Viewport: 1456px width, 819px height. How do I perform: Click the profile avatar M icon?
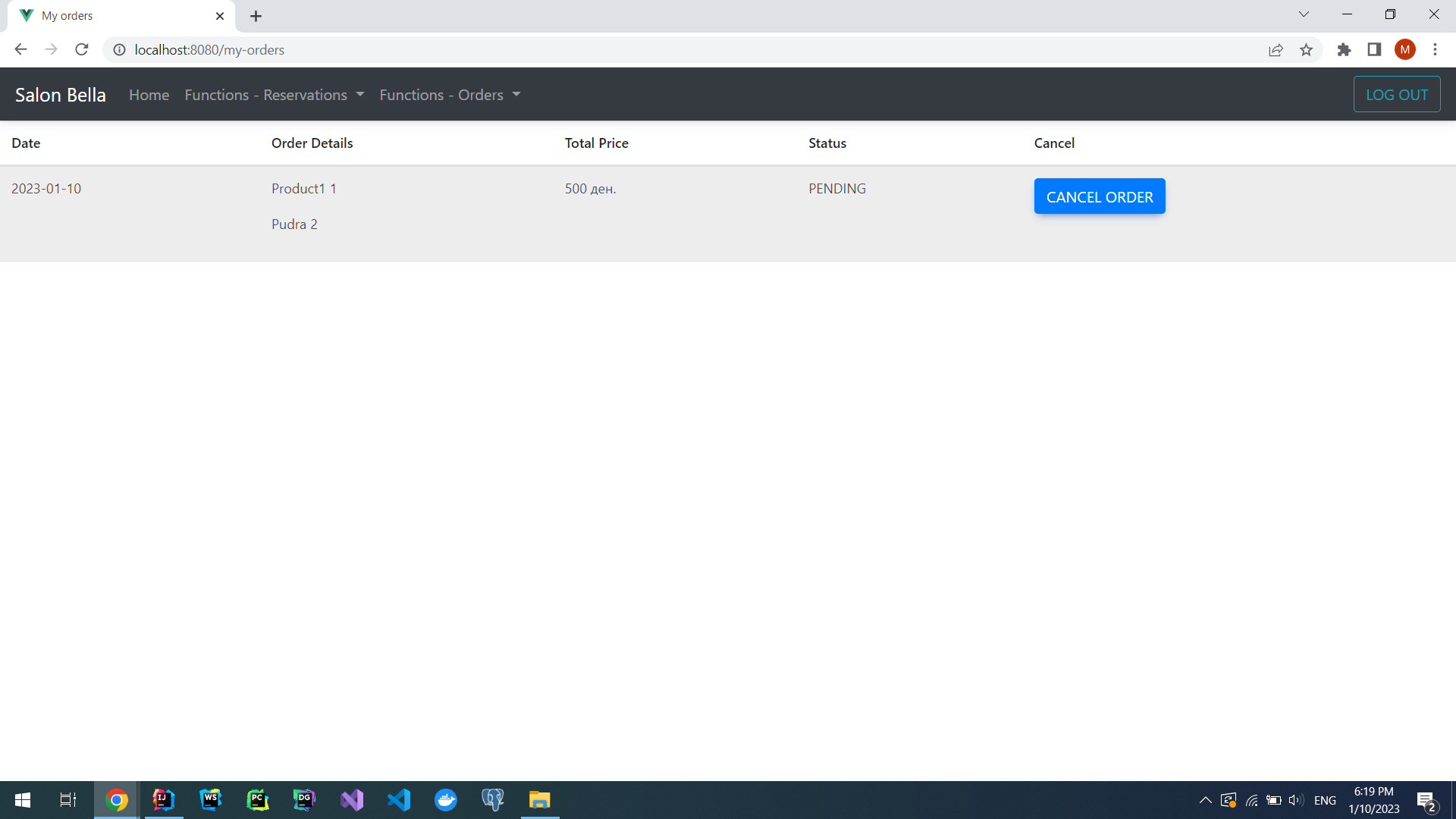(x=1404, y=50)
